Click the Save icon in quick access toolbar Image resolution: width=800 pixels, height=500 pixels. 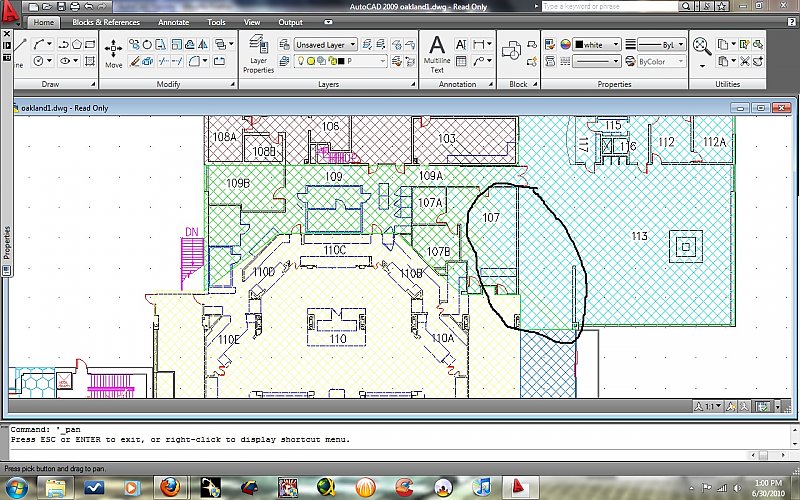tap(61, 7)
